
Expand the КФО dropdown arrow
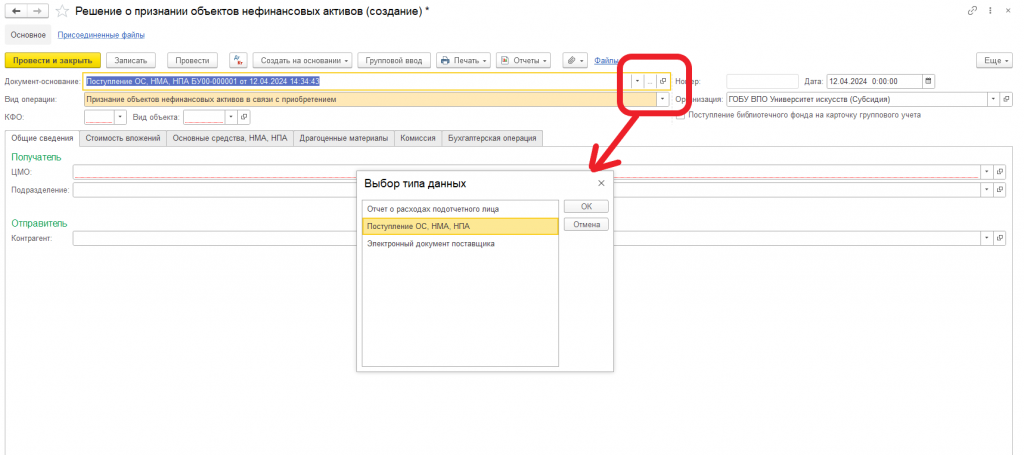pyautogui.click(x=120, y=117)
